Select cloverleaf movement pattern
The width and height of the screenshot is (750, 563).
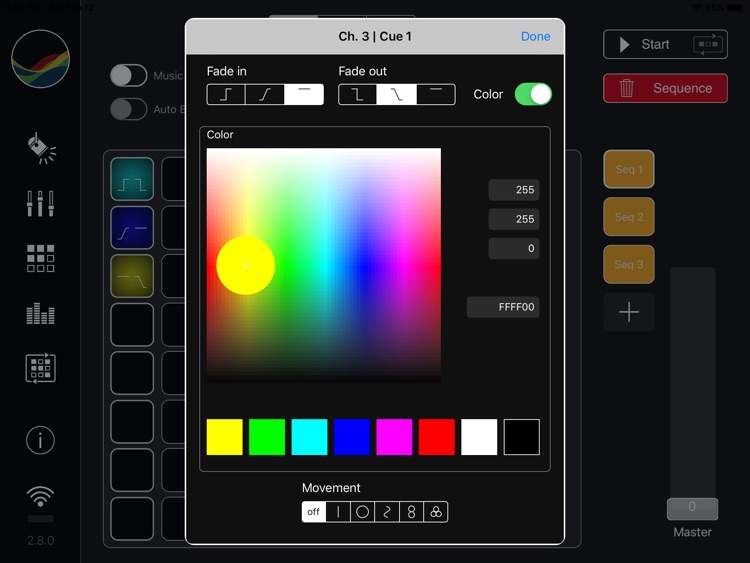click(x=436, y=512)
